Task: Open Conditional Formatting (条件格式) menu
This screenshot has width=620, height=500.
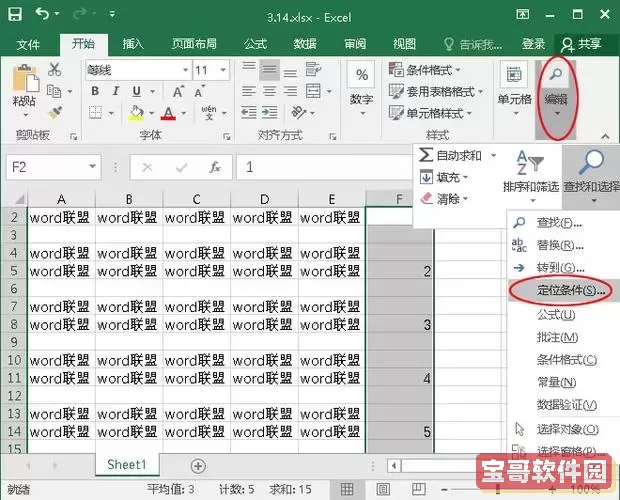Action: [x=425, y=70]
